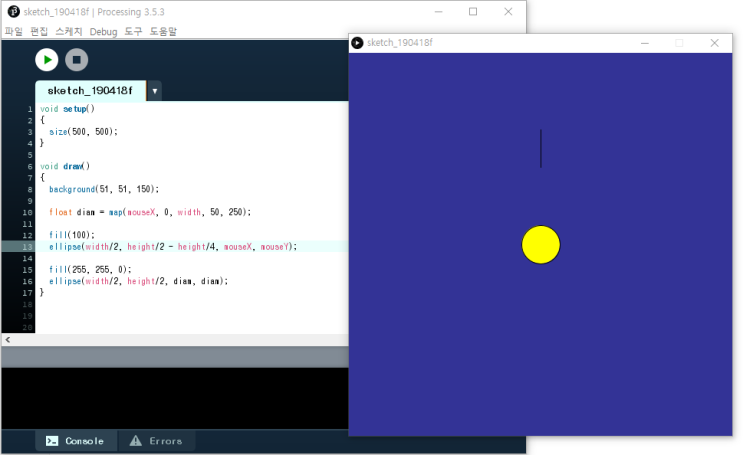
Task: Open the 편집 menu
Action: (39, 31)
